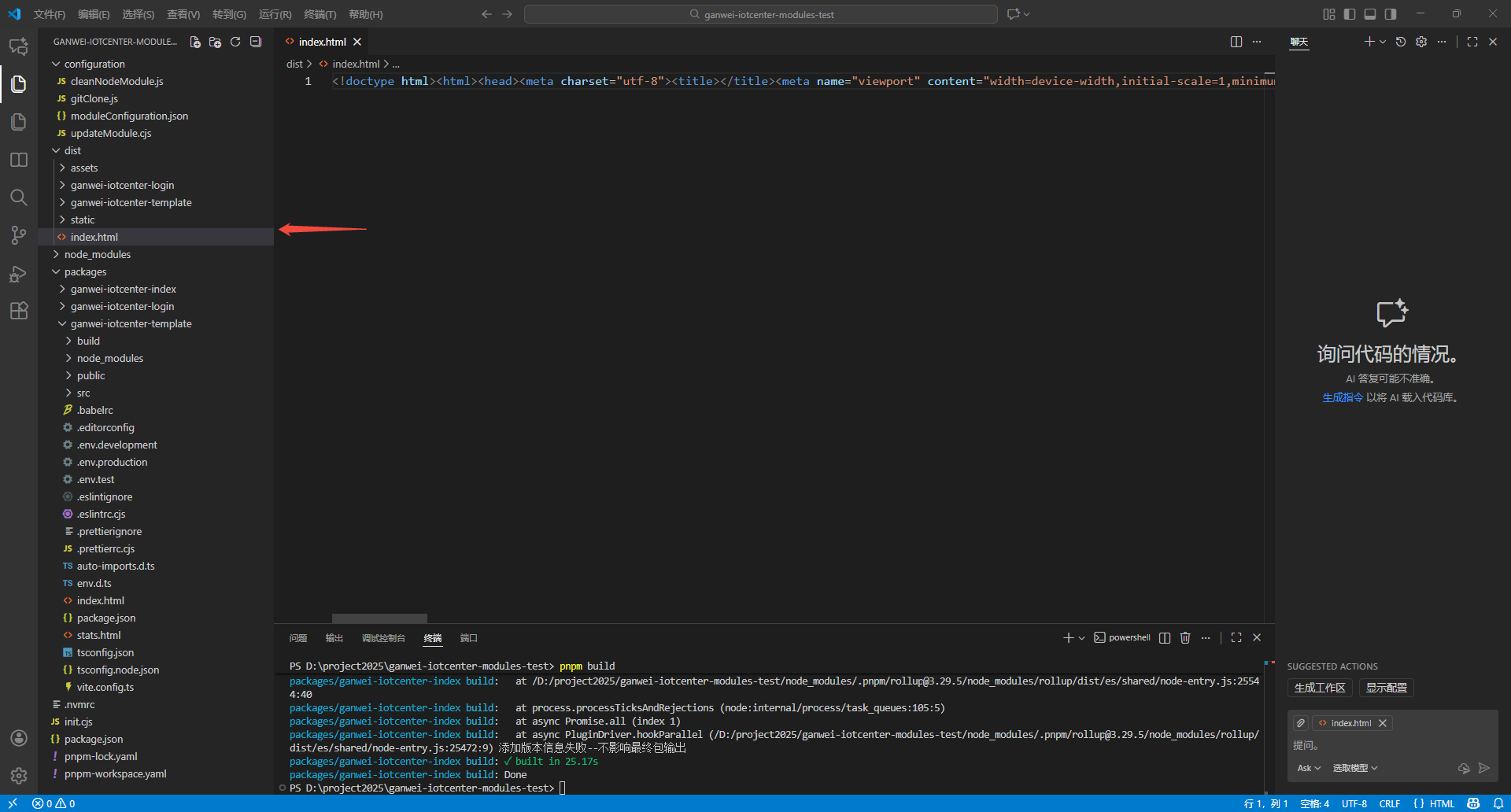The height and width of the screenshot is (812, 1511).
Task: Open the Ask mode dropdown in chat
Action: (x=1309, y=768)
